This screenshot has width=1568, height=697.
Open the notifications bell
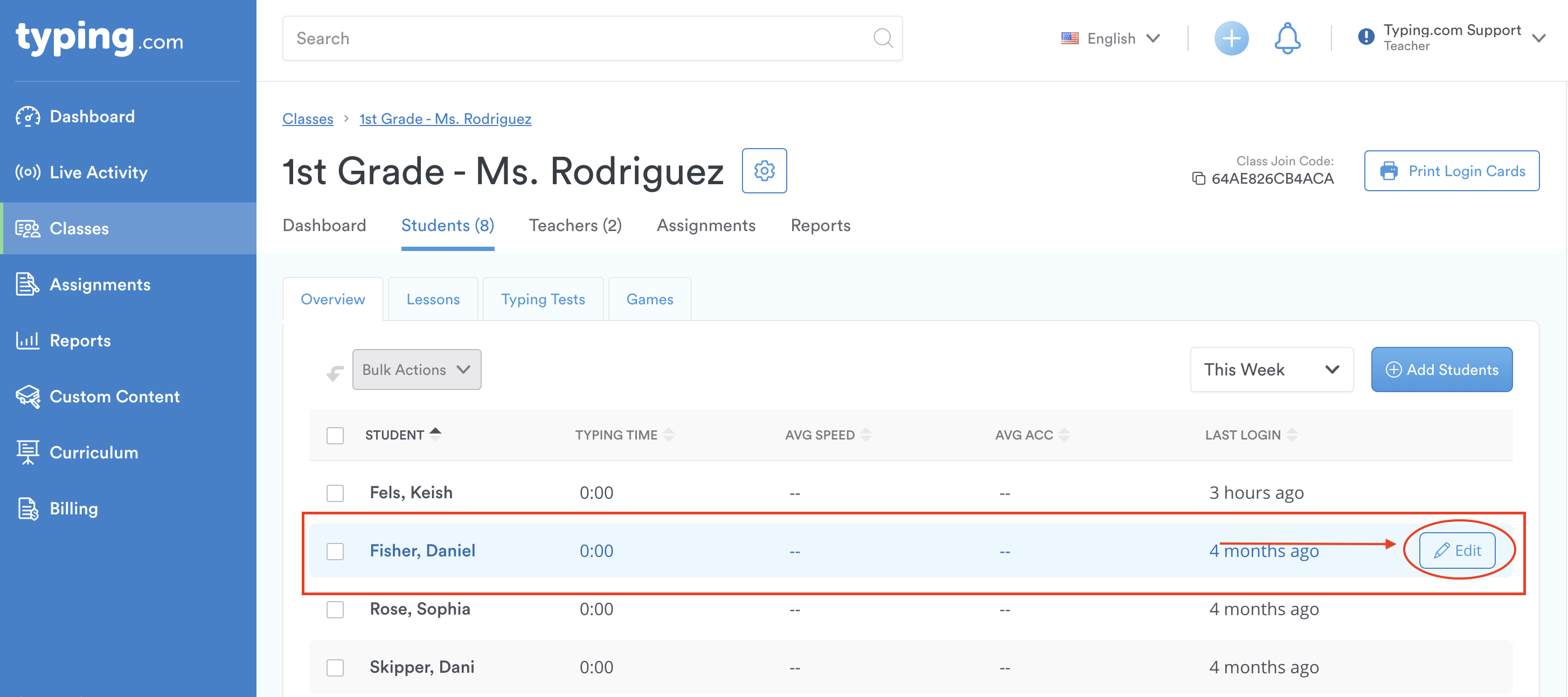(x=1287, y=38)
